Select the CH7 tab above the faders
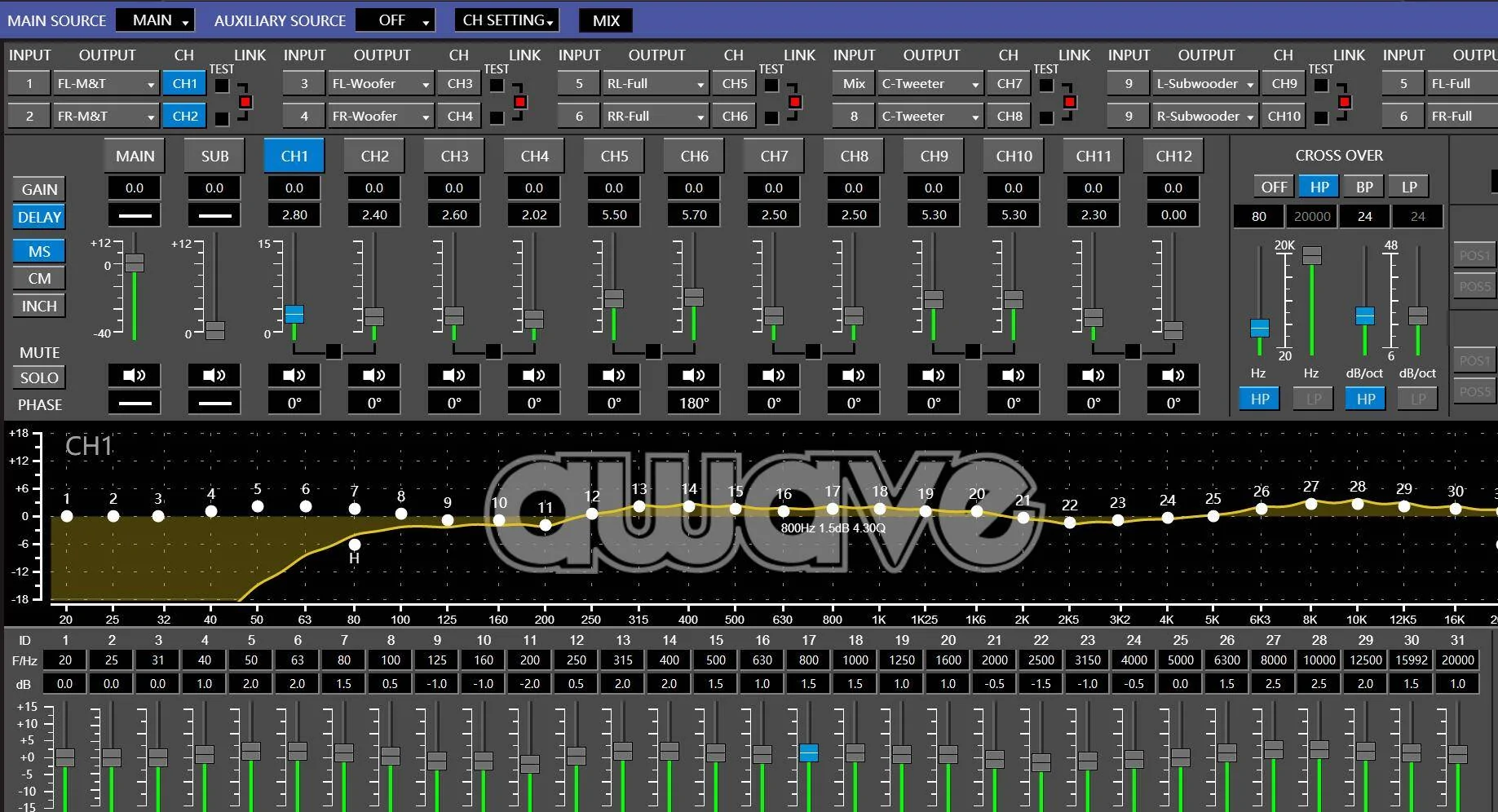 [x=774, y=156]
